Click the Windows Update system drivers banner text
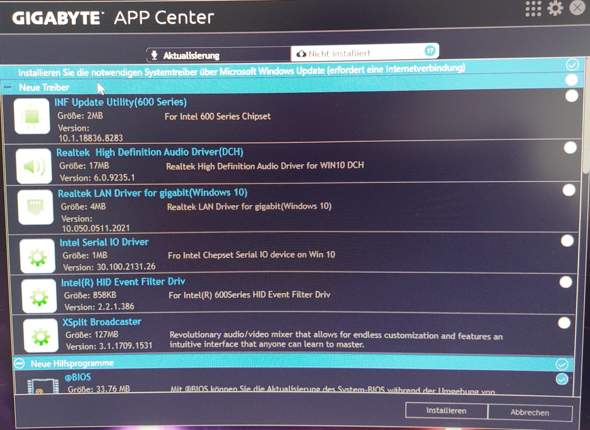Viewport: 590px width, 430px height. (242, 70)
